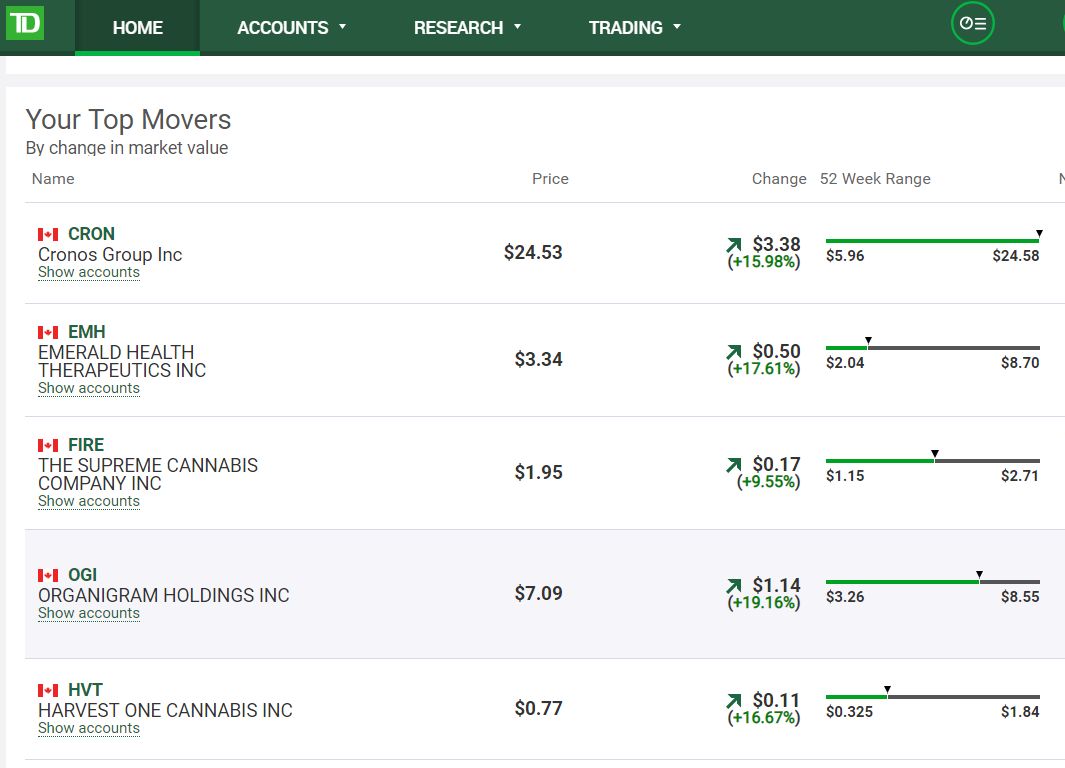This screenshot has width=1065, height=768.
Task: Click the HARVEST ONE CANNABIS INC name
Action: pyautogui.click(x=165, y=710)
